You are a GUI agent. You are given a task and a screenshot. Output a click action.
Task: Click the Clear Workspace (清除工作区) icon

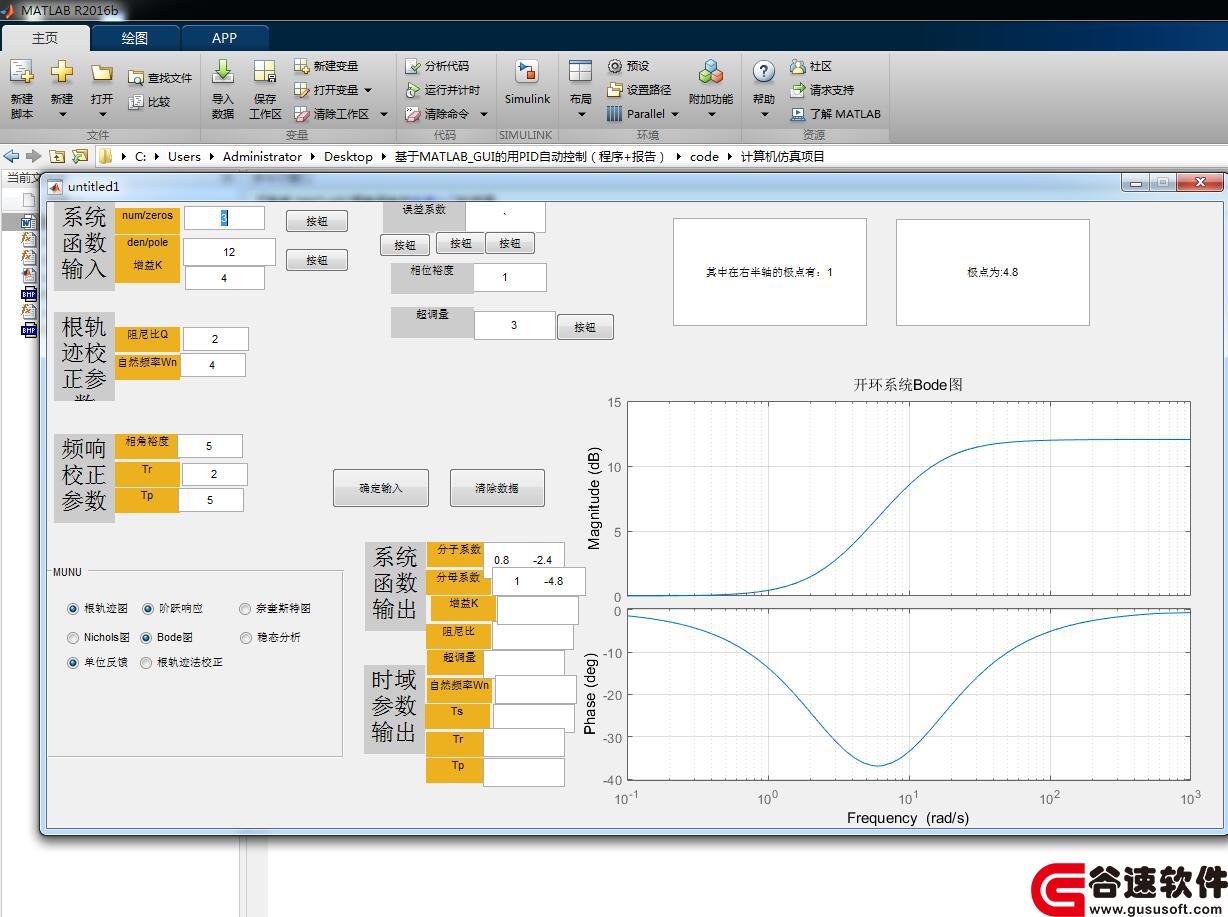(x=302, y=114)
